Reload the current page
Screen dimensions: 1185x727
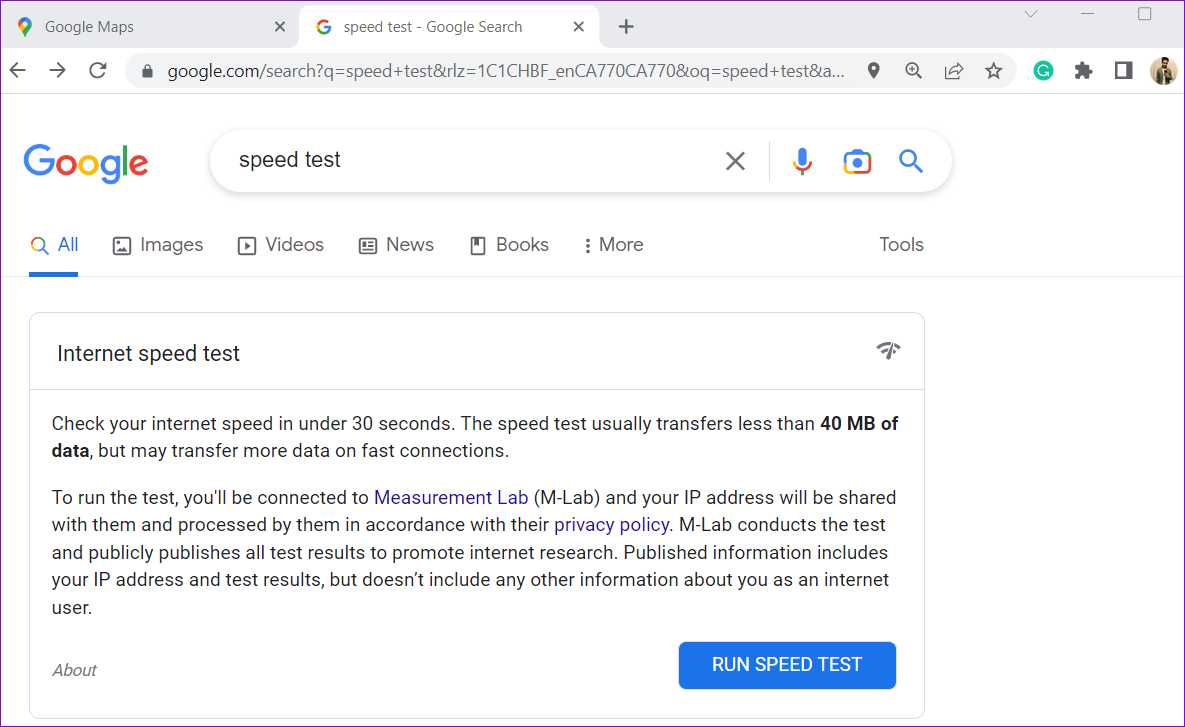pyautogui.click(x=97, y=71)
